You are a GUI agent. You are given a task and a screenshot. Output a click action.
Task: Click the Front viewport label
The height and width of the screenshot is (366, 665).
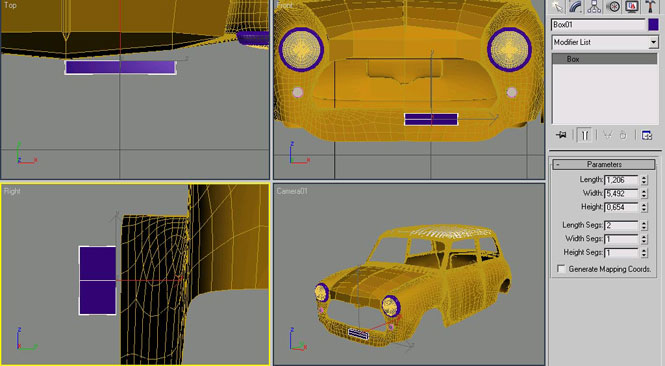pyautogui.click(x=285, y=6)
